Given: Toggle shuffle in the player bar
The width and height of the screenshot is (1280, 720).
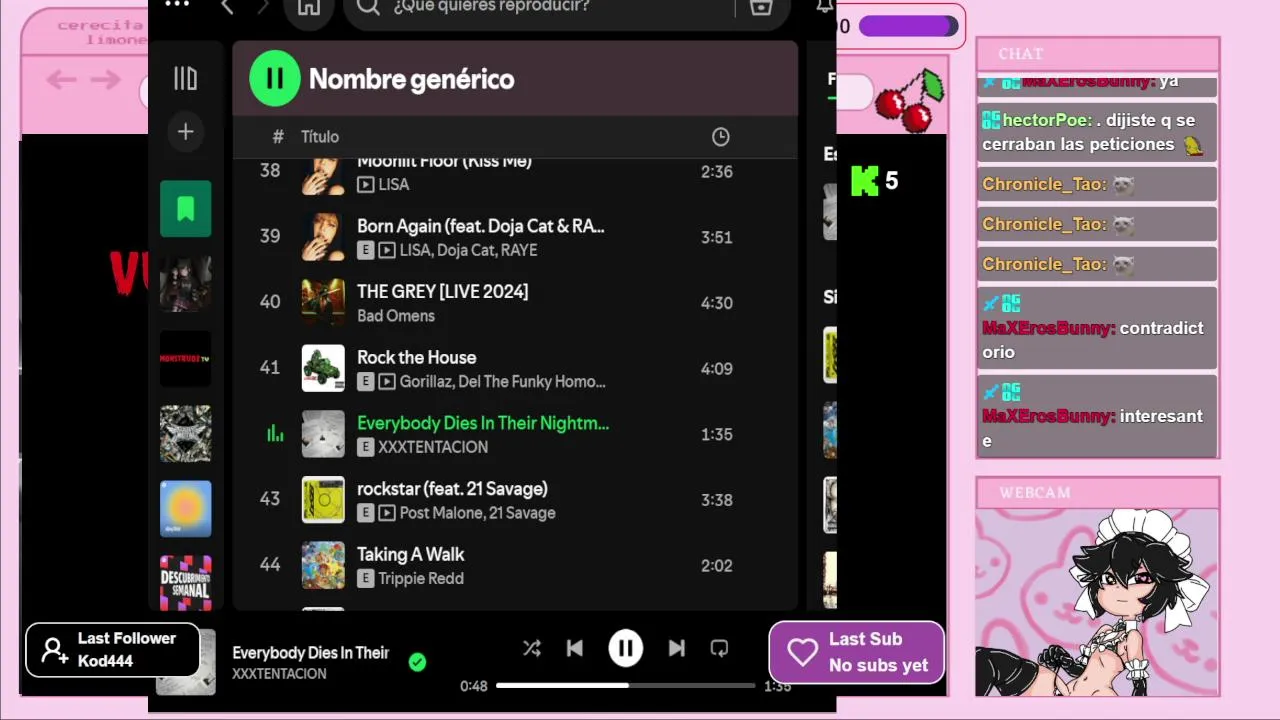Looking at the screenshot, I should (x=532, y=649).
